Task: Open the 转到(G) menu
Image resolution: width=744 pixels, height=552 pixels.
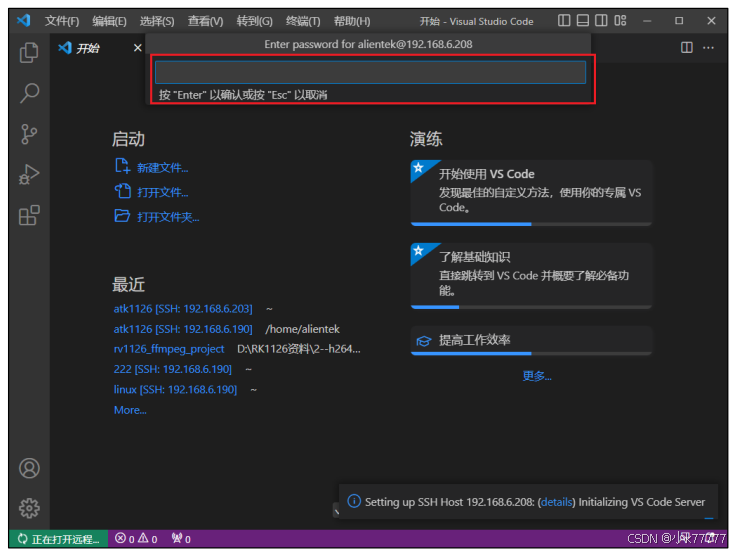Action: pos(254,21)
